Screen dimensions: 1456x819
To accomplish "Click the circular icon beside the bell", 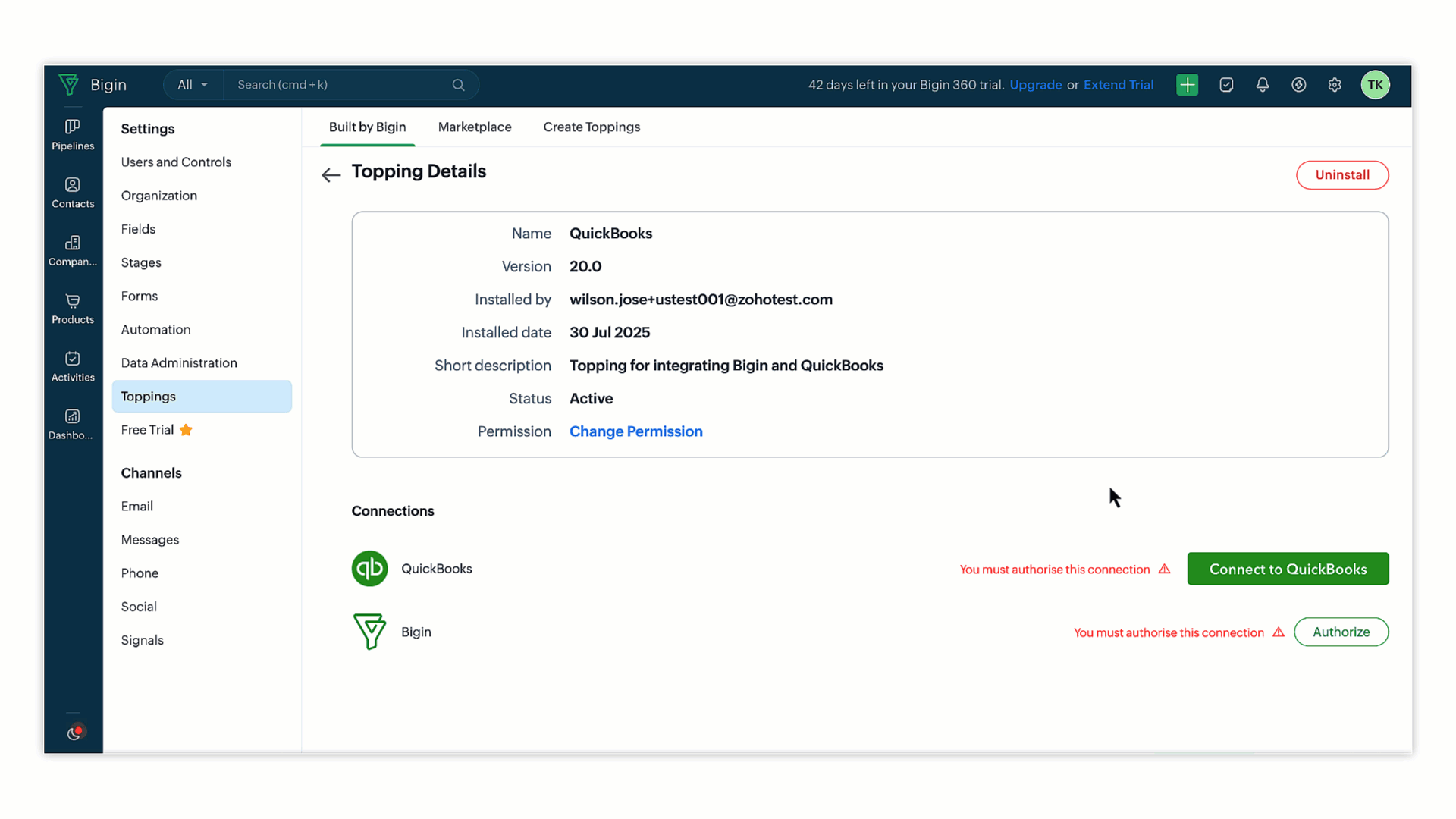I will [1299, 85].
